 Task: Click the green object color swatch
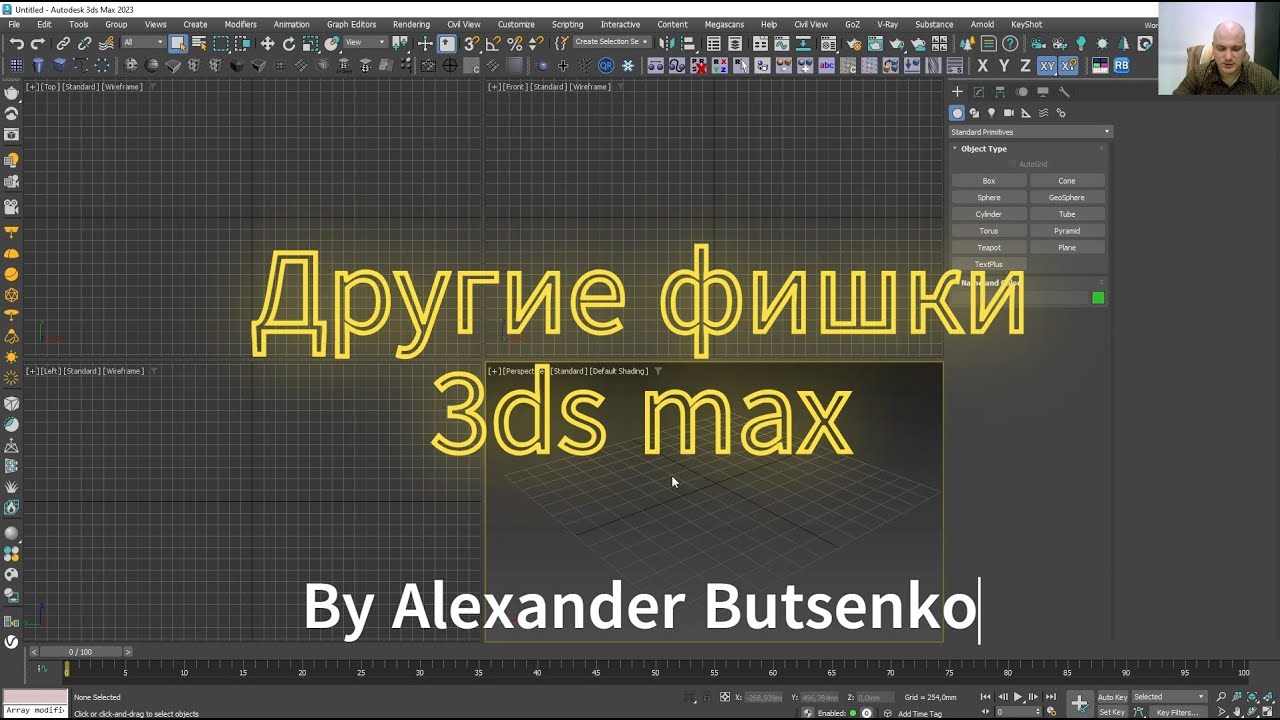click(1098, 298)
